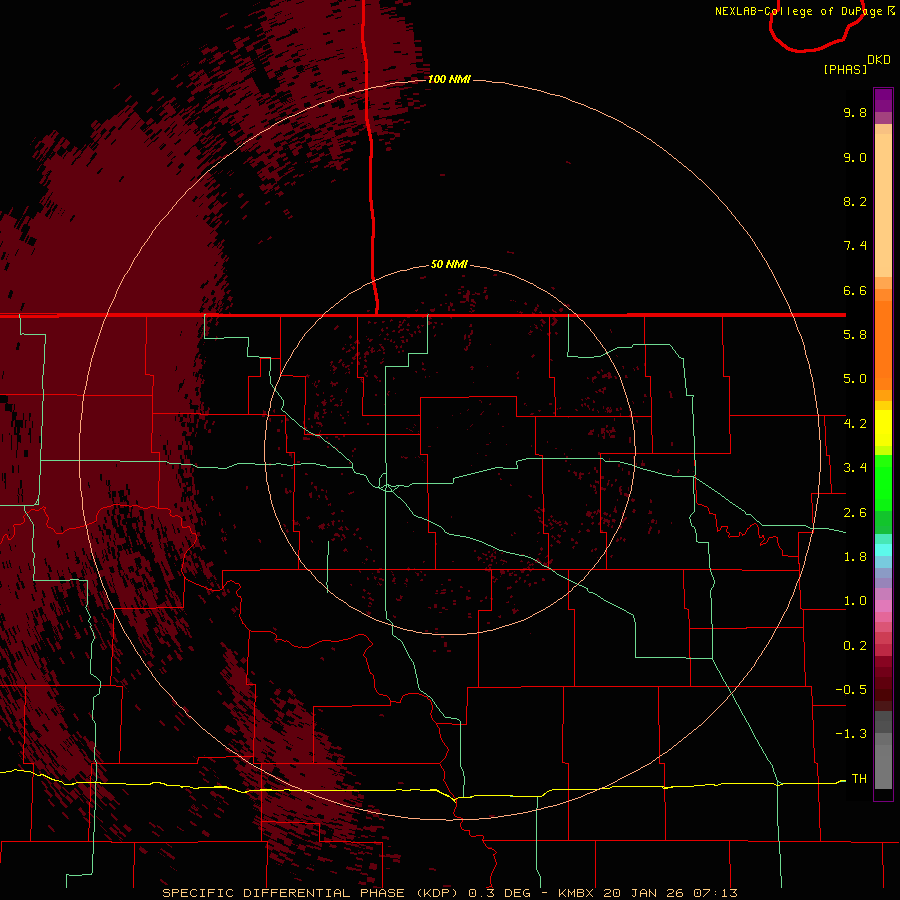Screen dimensions: 900x900
Task: Click the 50 NMI range ring label
Action: (449, 264)
